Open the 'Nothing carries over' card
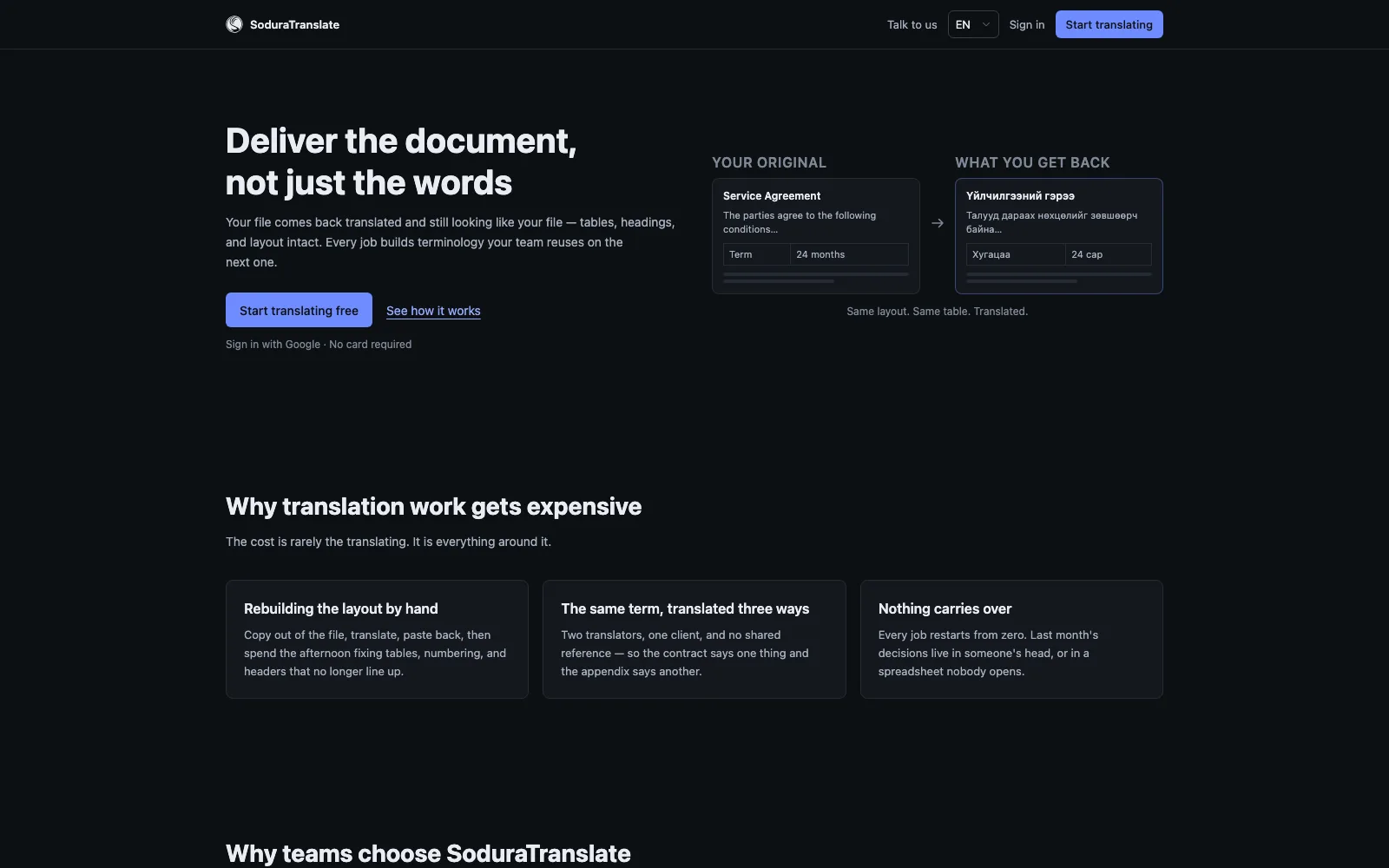Image resolution: width=1389 pixels, height=868 pixels. [1011, 639]
